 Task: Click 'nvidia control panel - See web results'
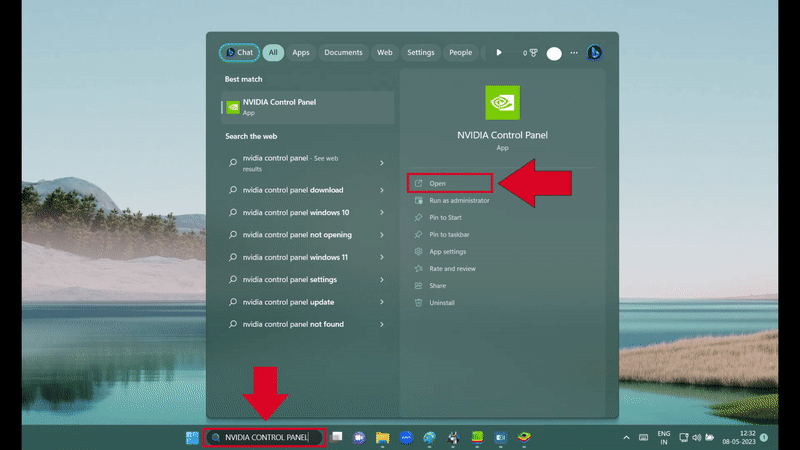pos(290,163)
